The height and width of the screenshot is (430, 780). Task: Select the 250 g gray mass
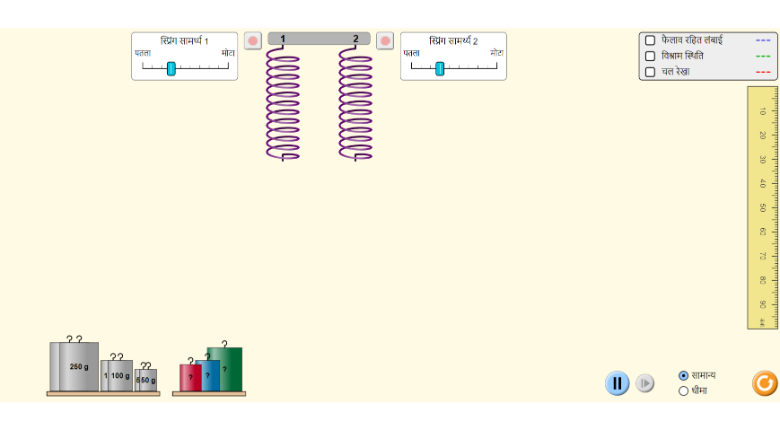click(77, 367)
